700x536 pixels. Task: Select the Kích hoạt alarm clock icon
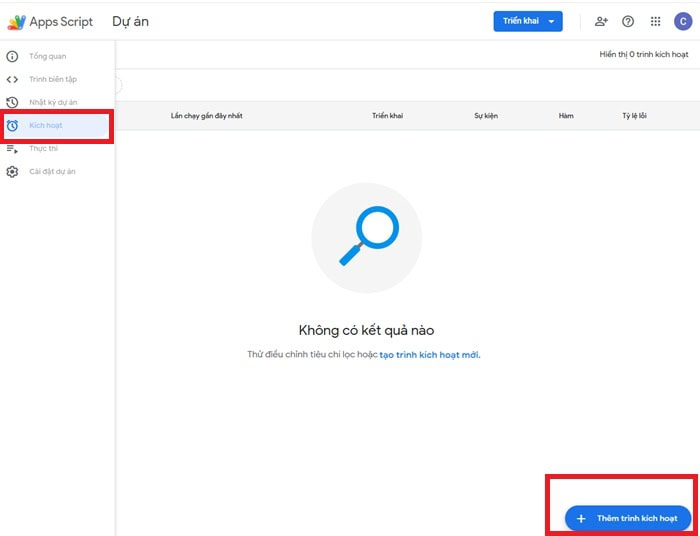pos(12,125)
